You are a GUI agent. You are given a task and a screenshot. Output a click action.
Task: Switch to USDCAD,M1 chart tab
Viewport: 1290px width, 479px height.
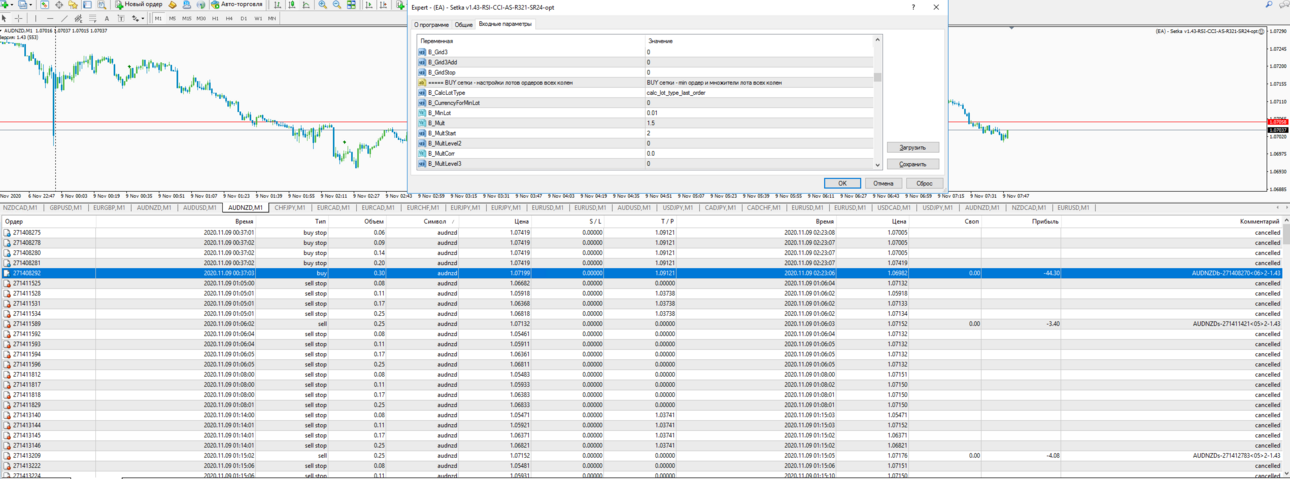(x=893, y=208)
